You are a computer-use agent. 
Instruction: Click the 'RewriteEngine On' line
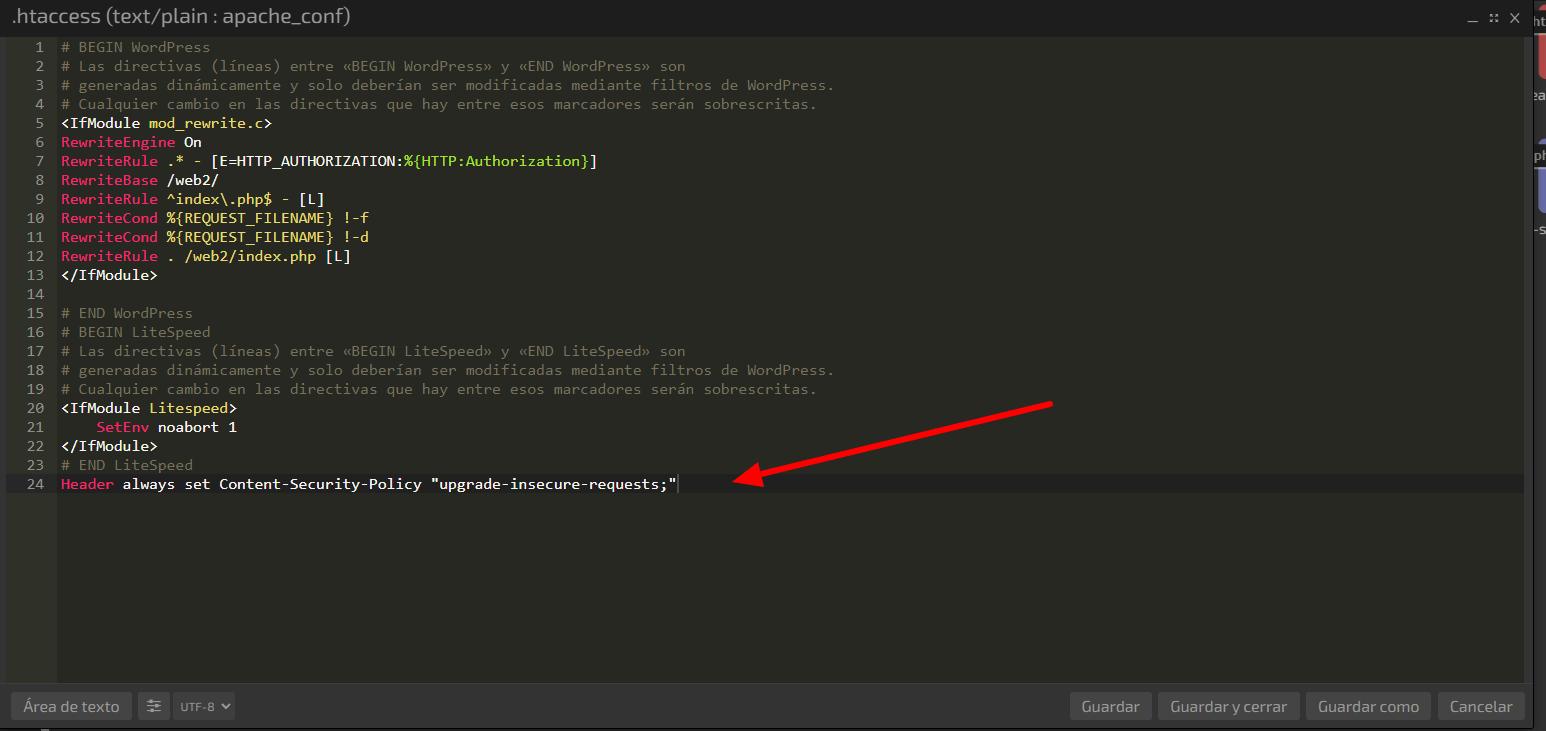[x=131, y=142]
